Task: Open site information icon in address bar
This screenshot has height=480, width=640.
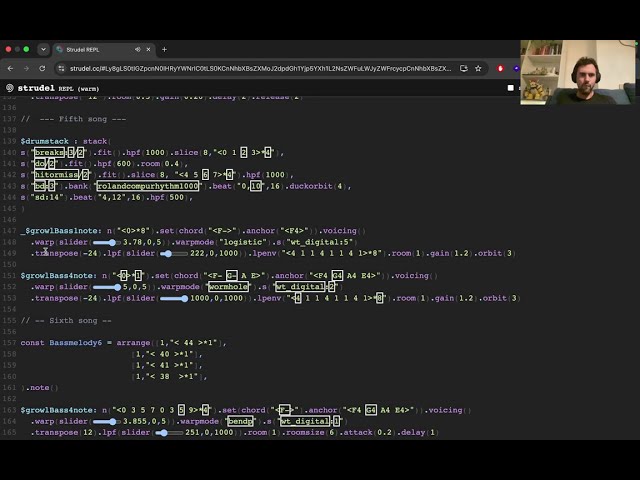Action: point(61,69)
